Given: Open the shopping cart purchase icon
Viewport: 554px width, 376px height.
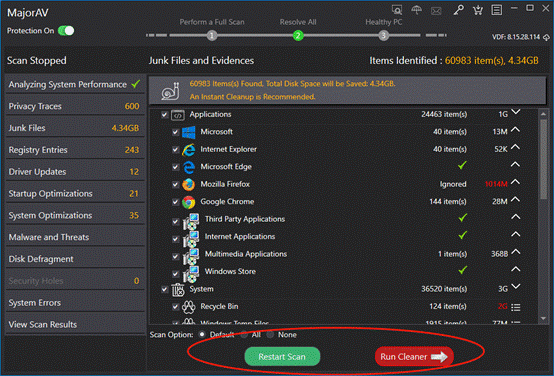Looking at the screenshot, I should pyautogui.click(x=478, y=10).
